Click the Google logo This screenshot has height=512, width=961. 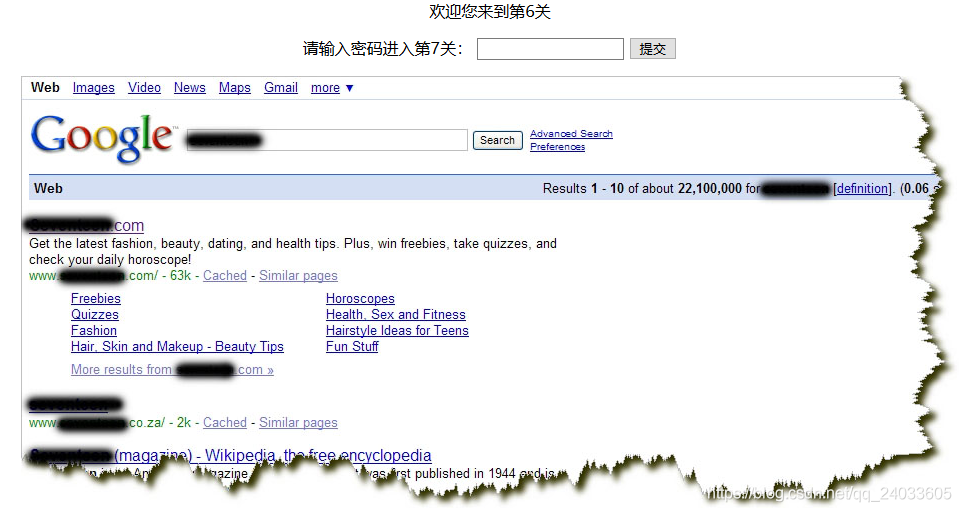(x=102, y=139)
